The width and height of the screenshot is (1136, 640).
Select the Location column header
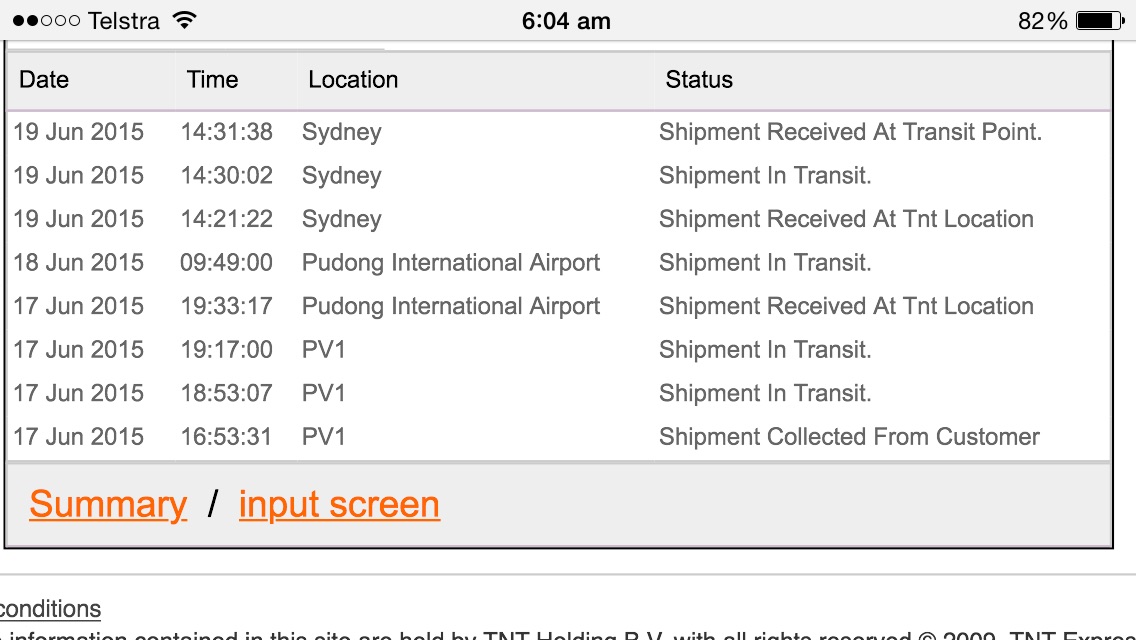click(353, 80)
